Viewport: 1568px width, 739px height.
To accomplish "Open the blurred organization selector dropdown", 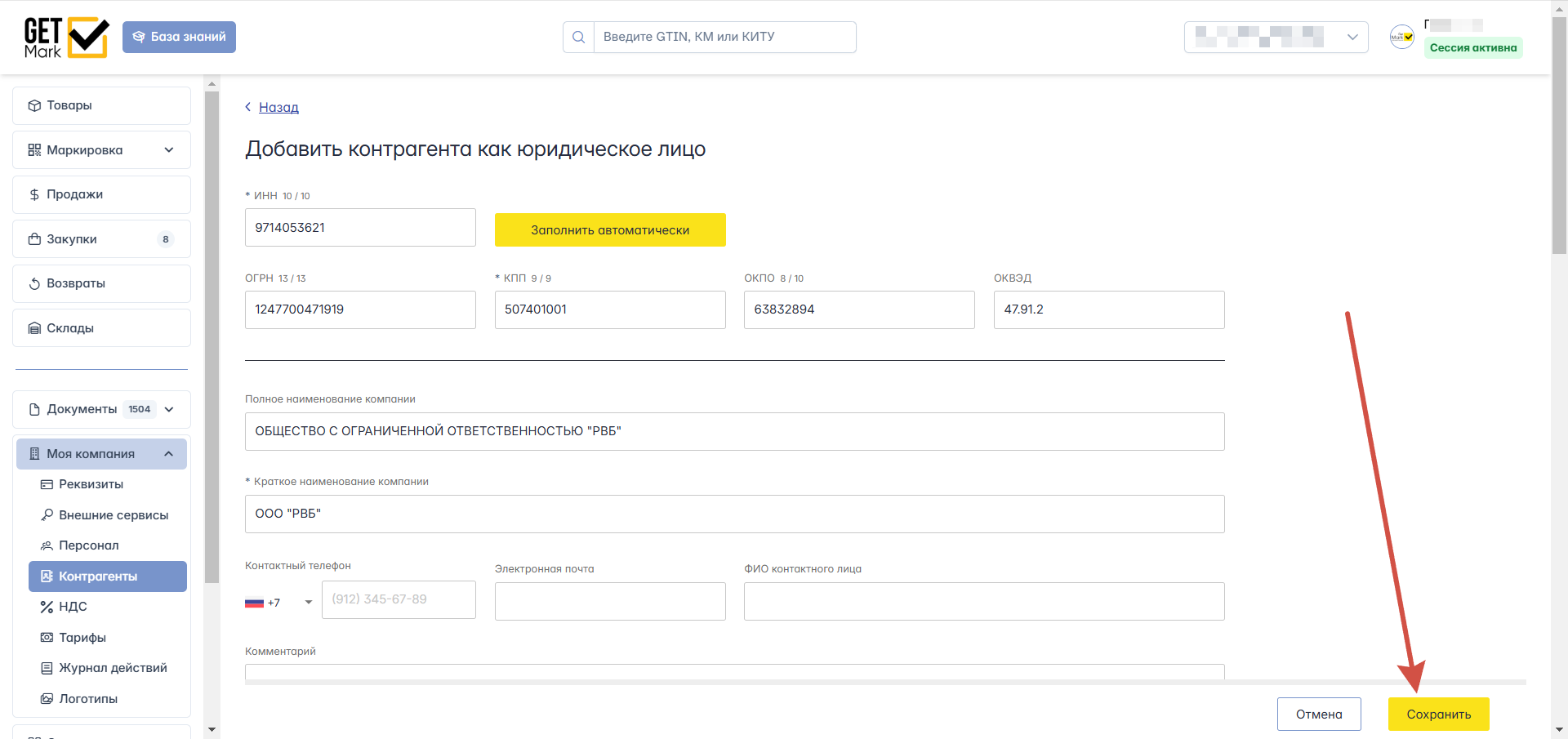I will tap(1276, 37).
